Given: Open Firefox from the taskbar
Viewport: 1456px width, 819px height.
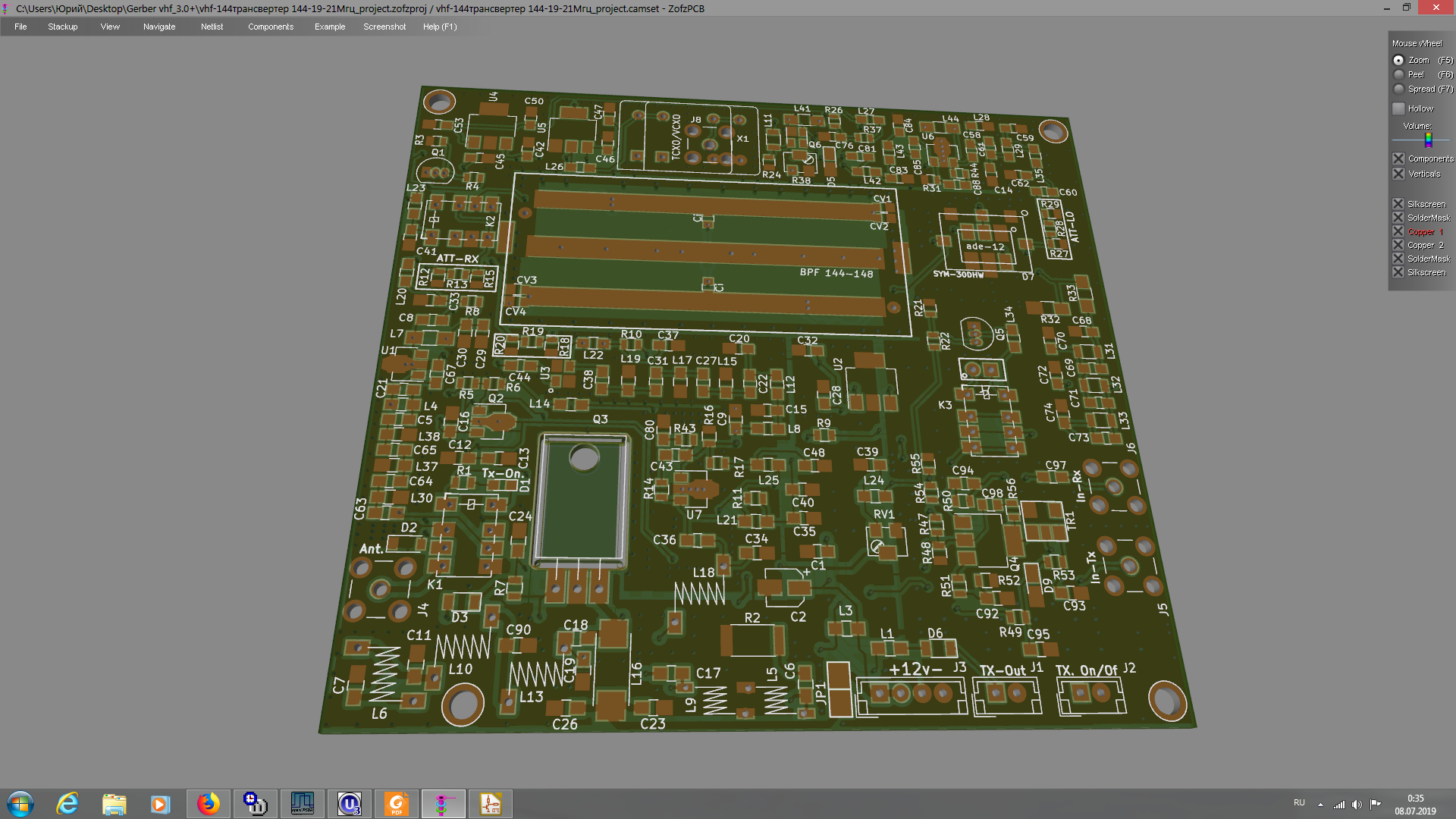Looking at the screenshot, I should click(208, 804).
